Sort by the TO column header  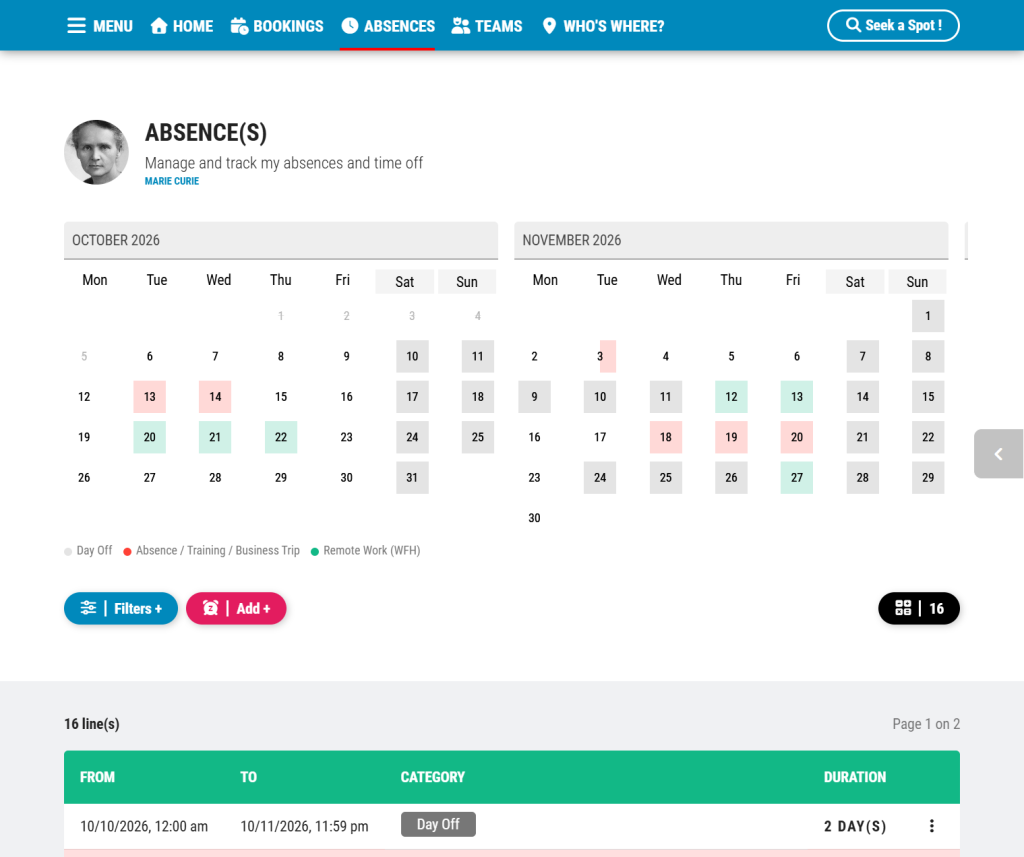tap(248, 777)
